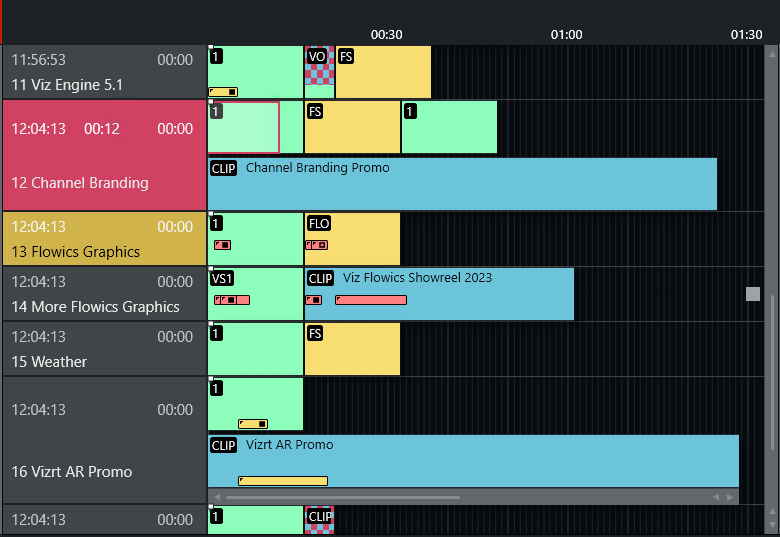Select the 13 Flowics Graphics story
Screen dimensions: 780x537
pos(102,239)
